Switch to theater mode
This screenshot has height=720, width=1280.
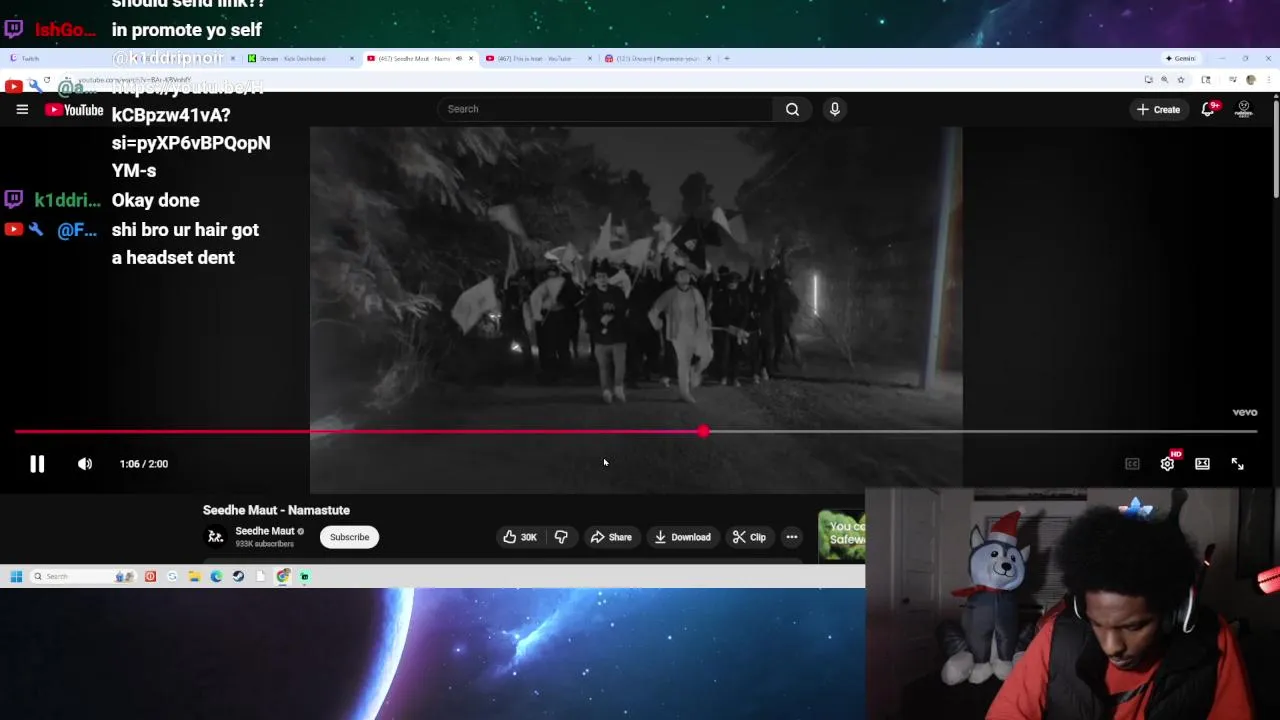click(x=1202, y=464)
